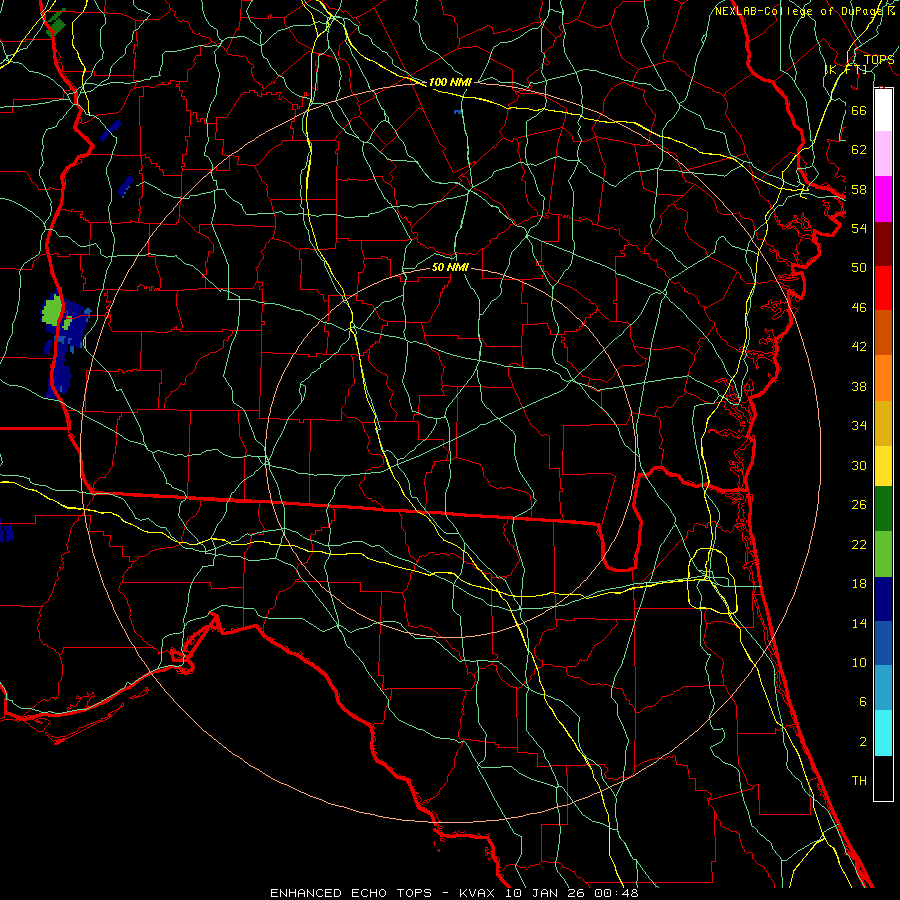The height and width of the screenshot is (900, 900).
Task: Click the dark green scale swatch
Action: 883,509
